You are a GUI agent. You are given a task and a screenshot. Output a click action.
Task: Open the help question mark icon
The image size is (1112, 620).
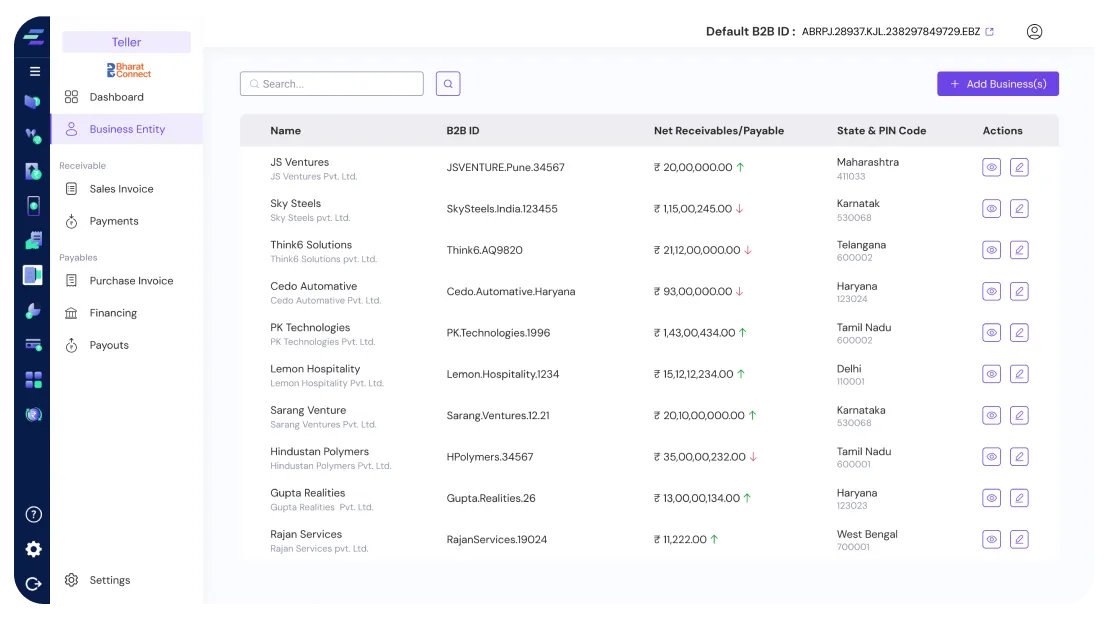pos(33,514)
